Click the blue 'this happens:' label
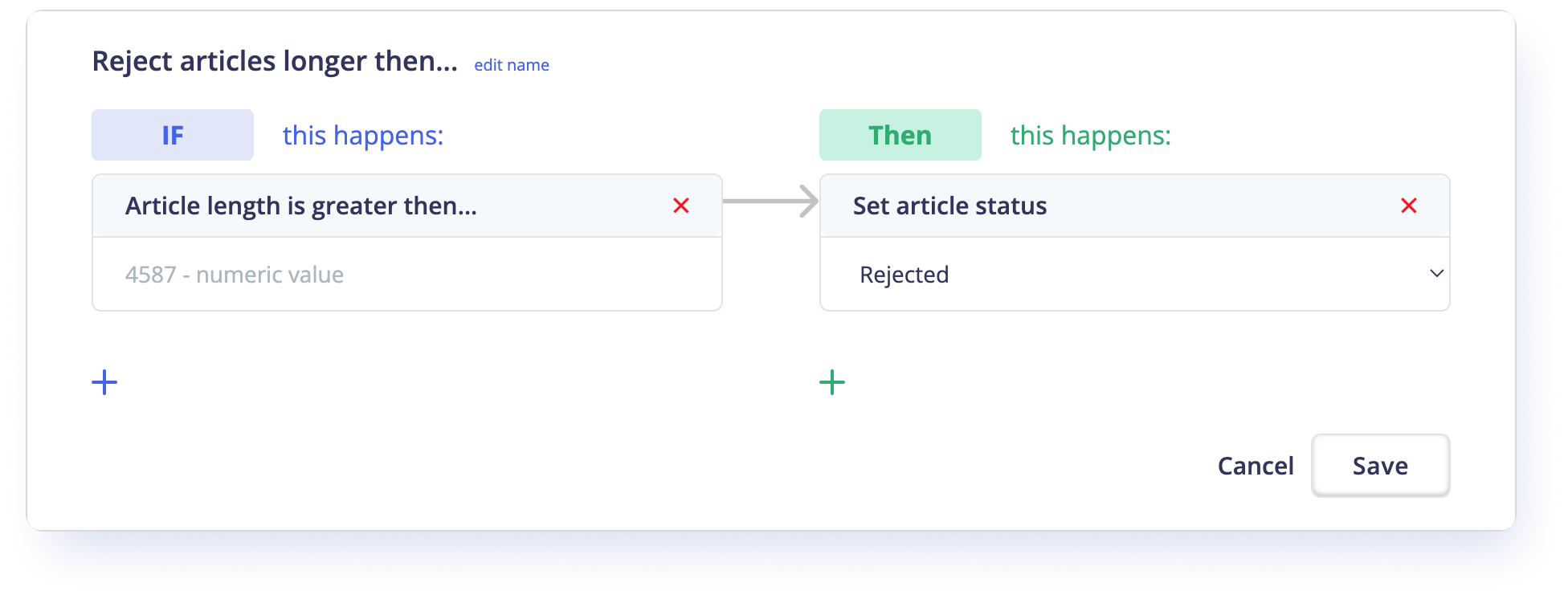This screenshot has width=1568, height=599. [363, 135]
